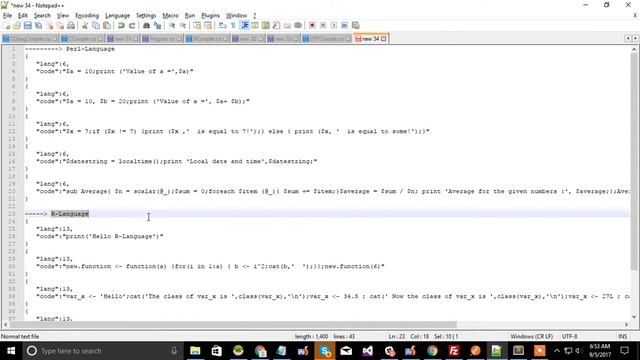Open the Plugins menu

point(211,16)
